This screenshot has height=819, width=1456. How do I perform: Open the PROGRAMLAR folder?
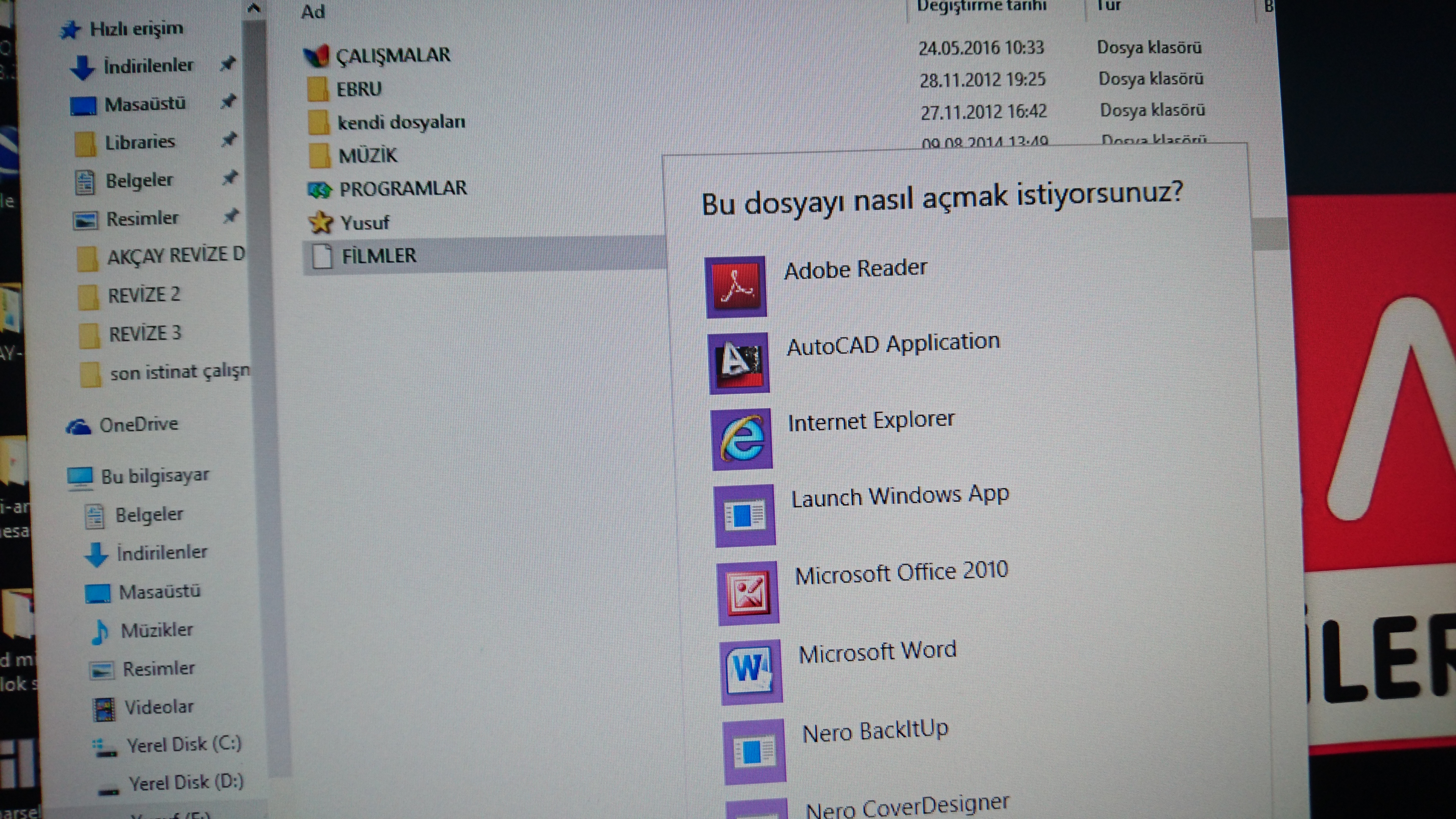pos(402,189)
